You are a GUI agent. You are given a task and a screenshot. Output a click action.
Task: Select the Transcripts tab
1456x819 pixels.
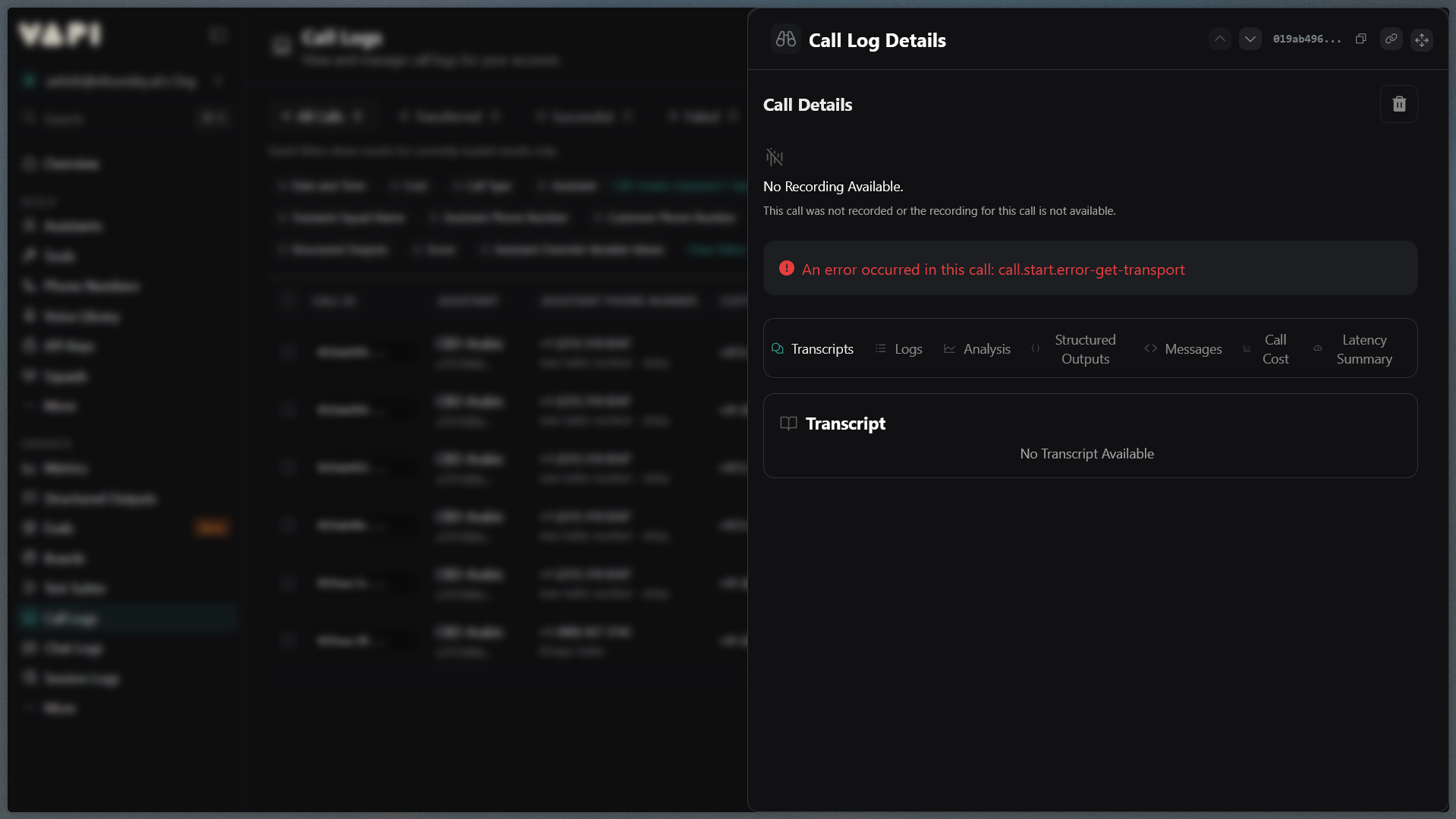tap(813, 348)
